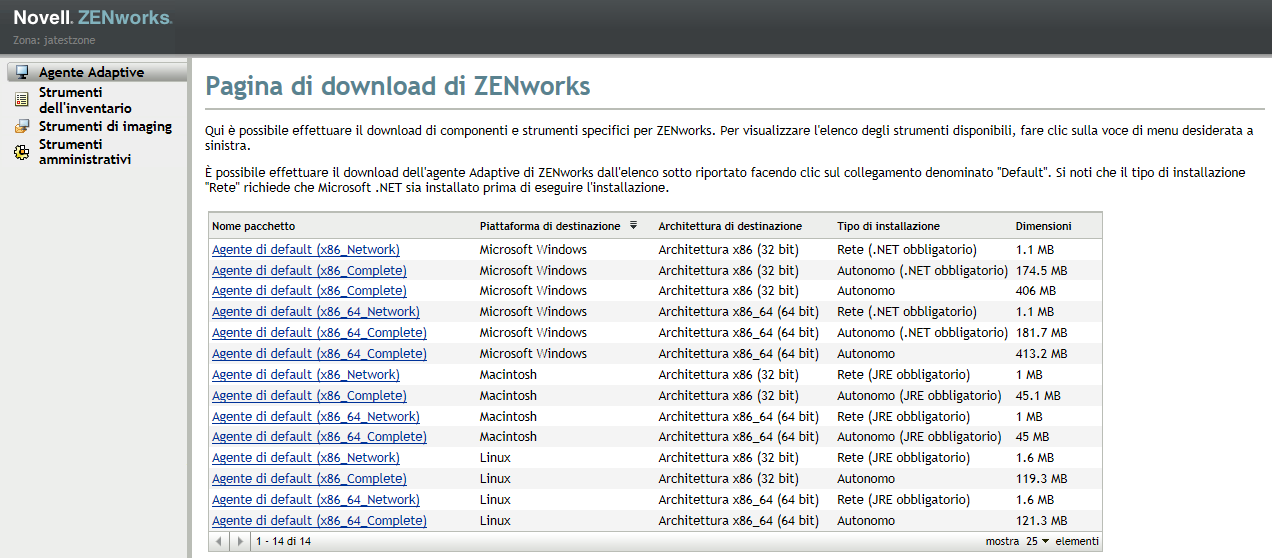
Task: Click the sort icon beside Piattaforma di destinazione
Action: (x=633, y=225)
